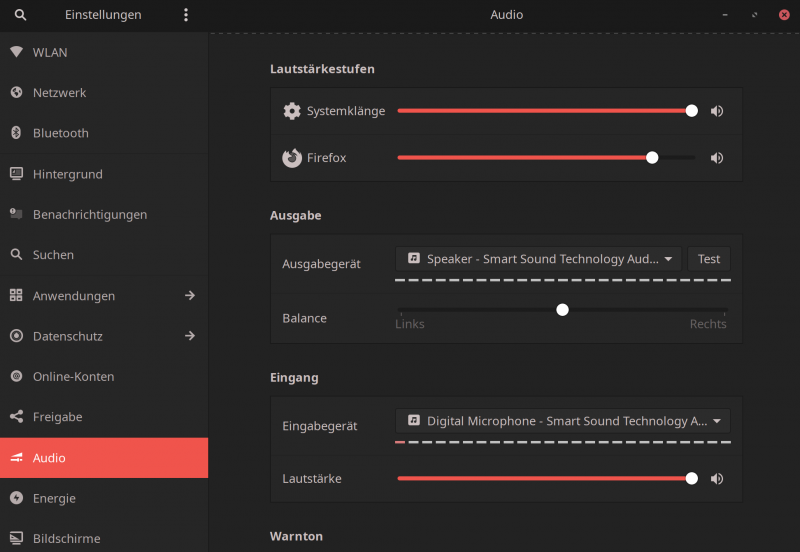Screen dimensions: 800x552
Task: Click the Benachrichtigungen icon in sidebar
Action: [x=16, y=214]
